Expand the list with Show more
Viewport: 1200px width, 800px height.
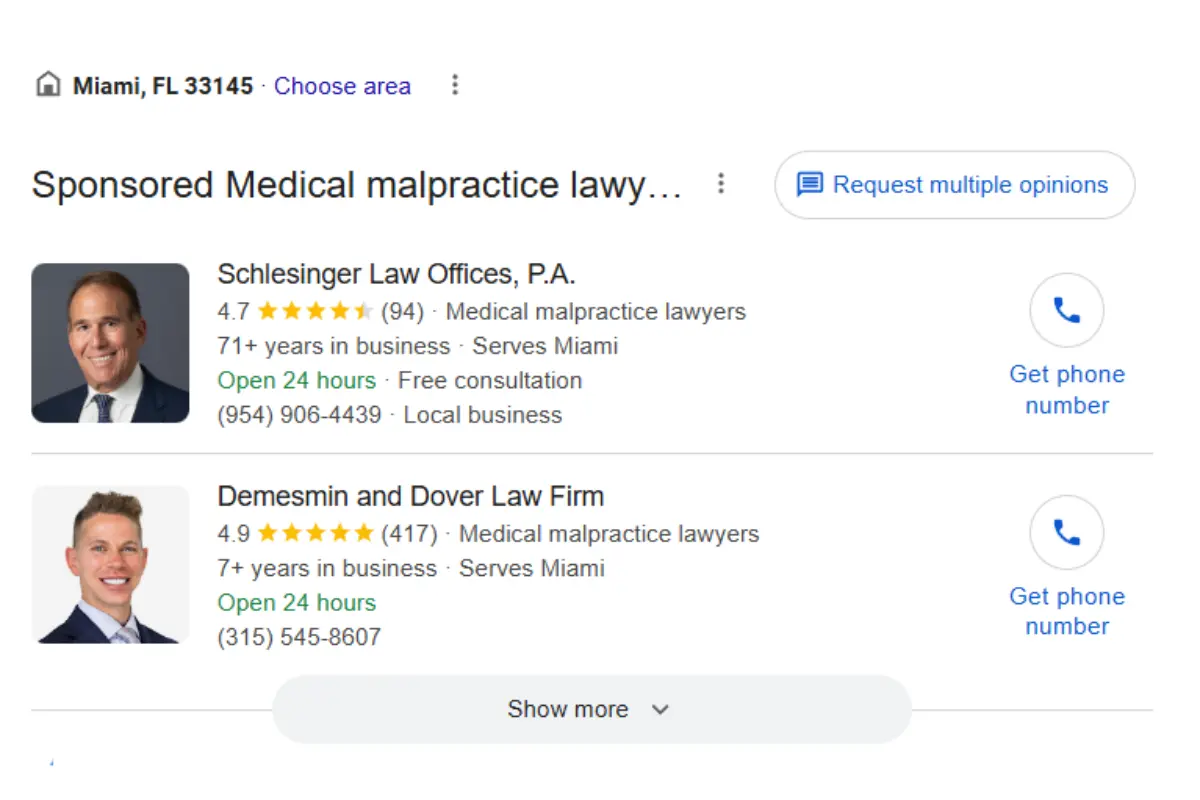(x=592, y=709)
